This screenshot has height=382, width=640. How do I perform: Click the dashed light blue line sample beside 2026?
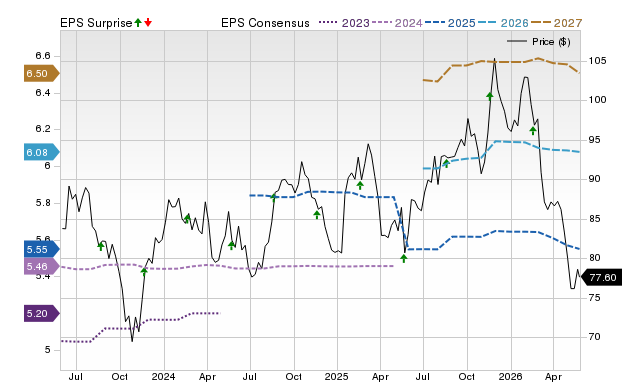click(487, 23)
